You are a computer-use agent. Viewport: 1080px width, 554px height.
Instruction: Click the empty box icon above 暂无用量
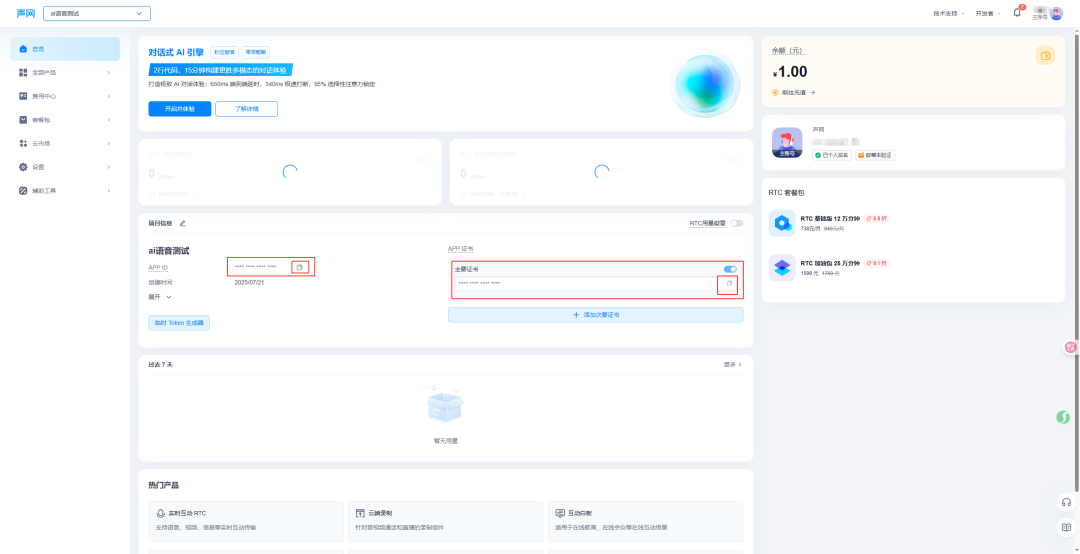coord(445,404)
